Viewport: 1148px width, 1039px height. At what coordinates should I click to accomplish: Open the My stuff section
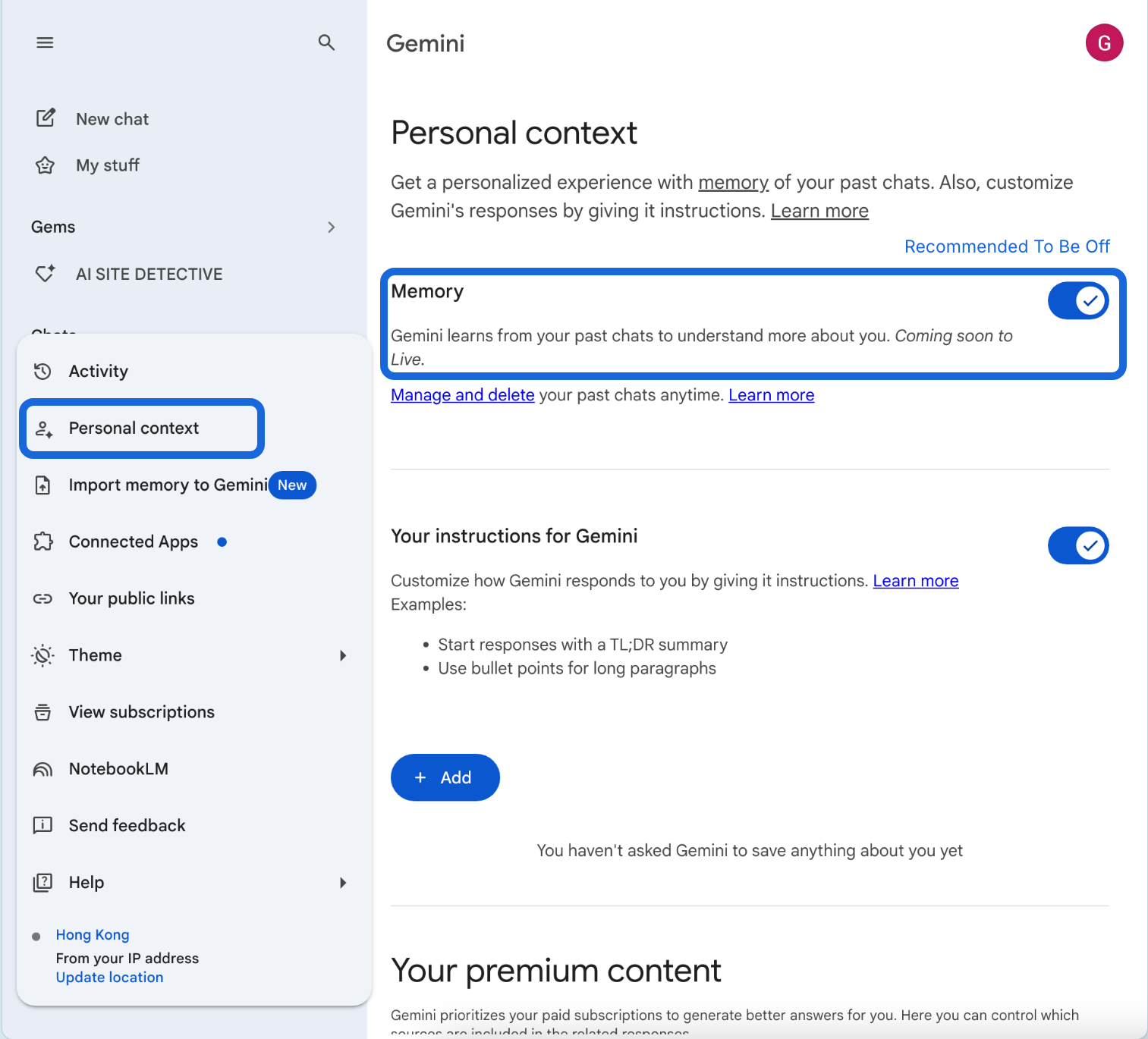pyautogui.click(x=107, y=165)
